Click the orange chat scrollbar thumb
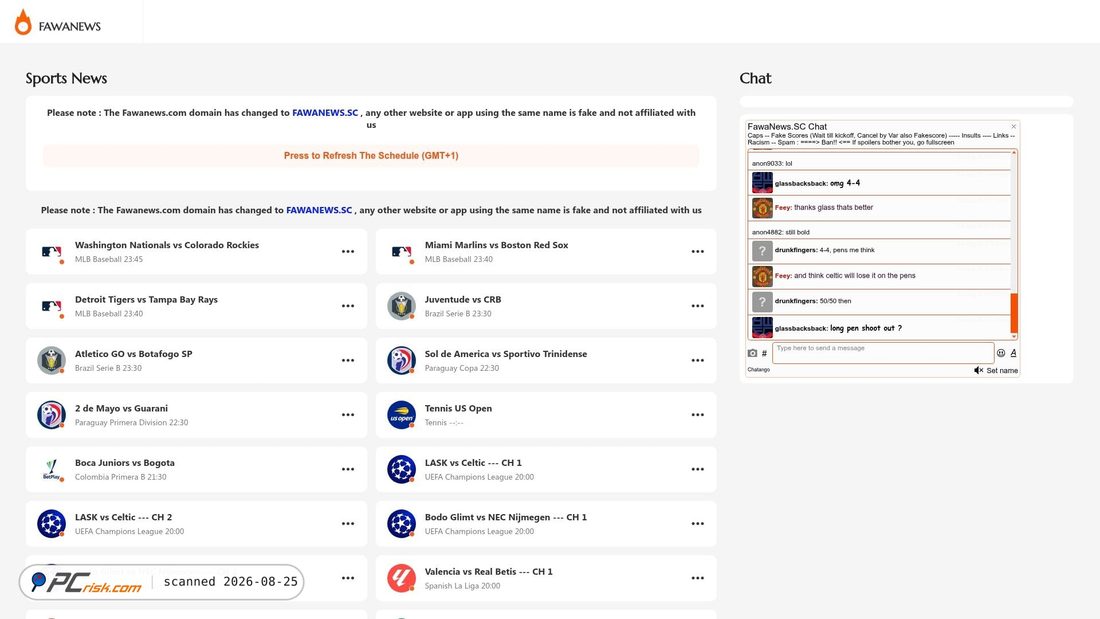Image resolution: width=1100 pixels, height=619 pixels. click(x=1014, y=313)
